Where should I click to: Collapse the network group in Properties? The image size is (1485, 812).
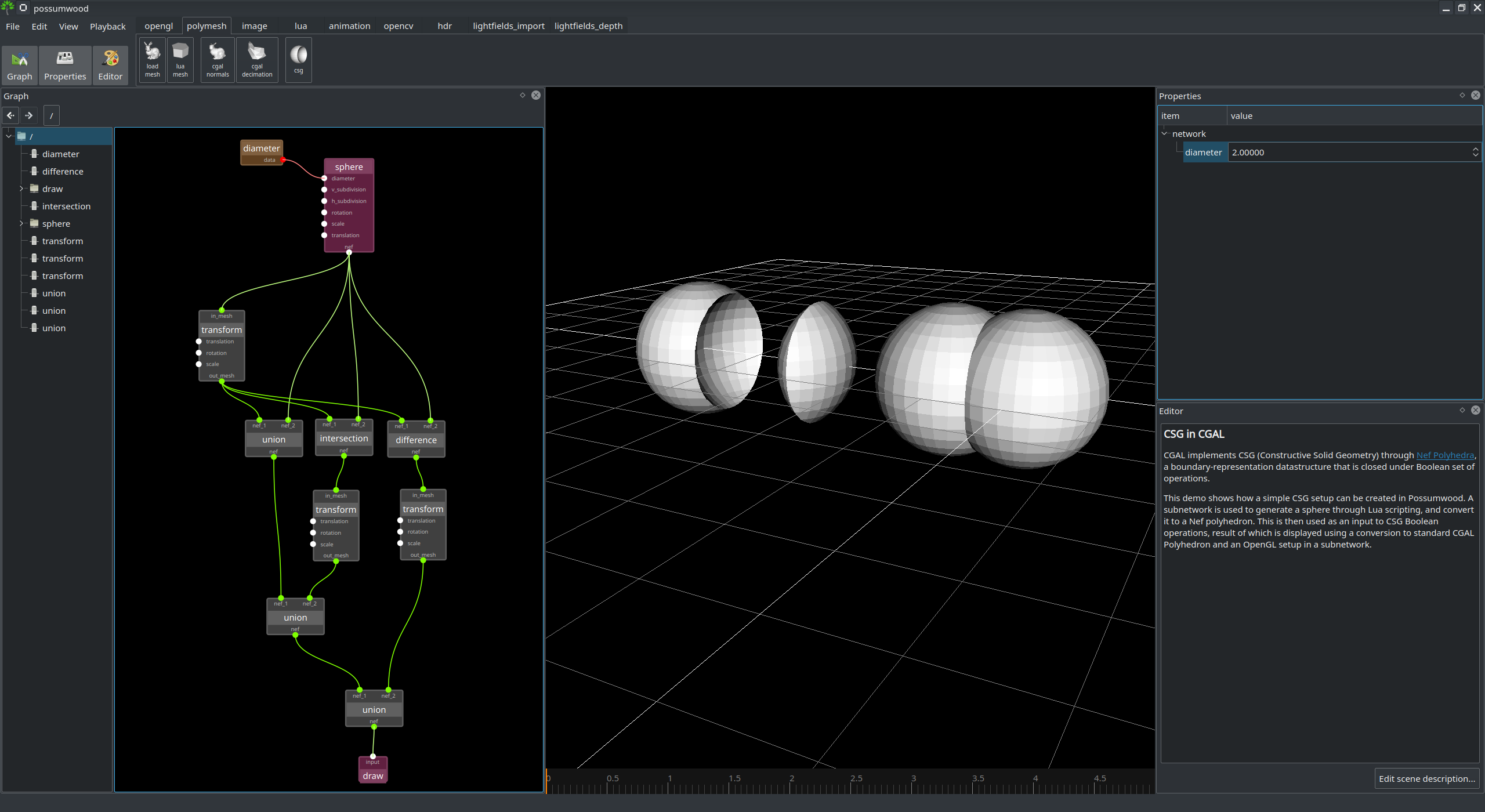tap(1164, 133)
